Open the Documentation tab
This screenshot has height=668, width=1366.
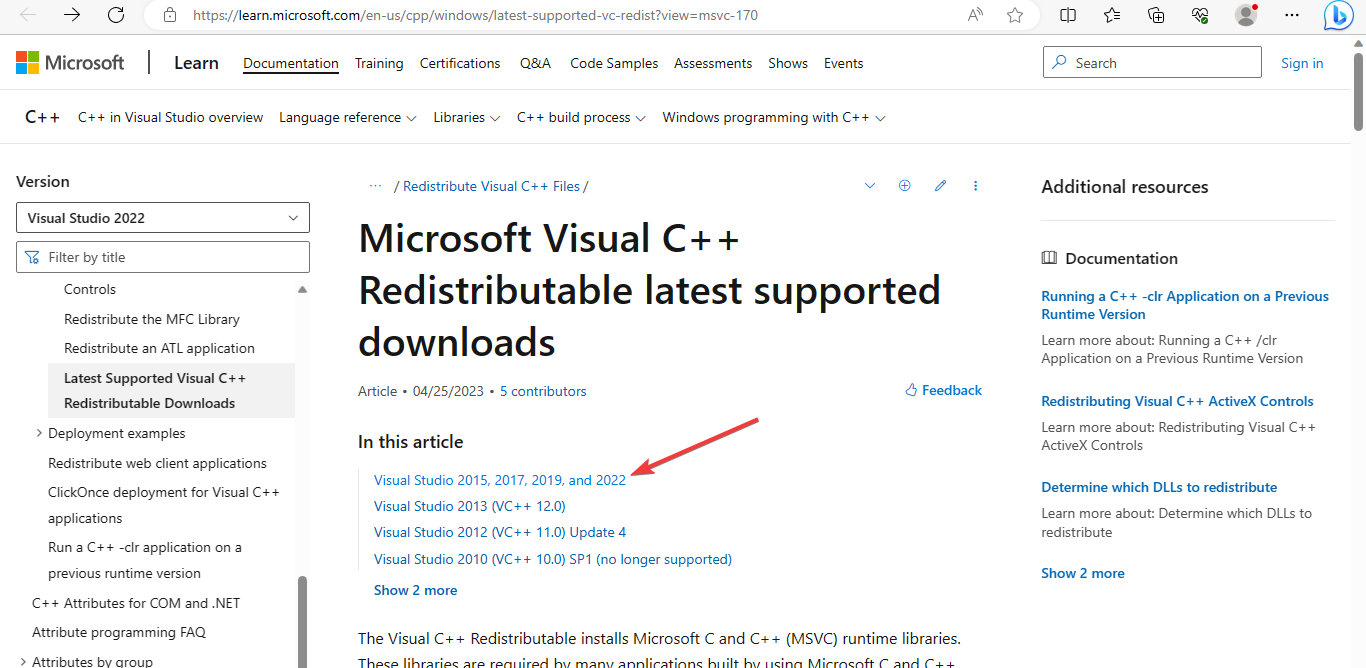(291, 63)
